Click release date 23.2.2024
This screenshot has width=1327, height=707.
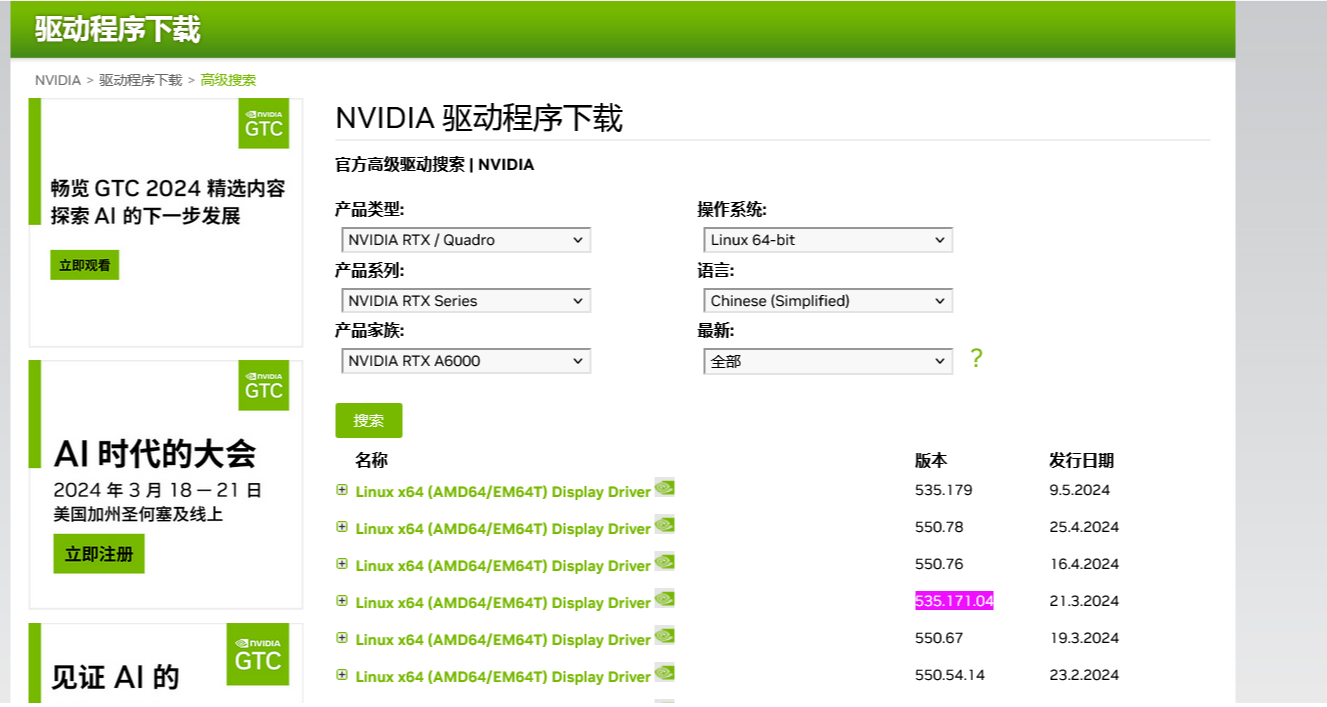point(1084,675)
